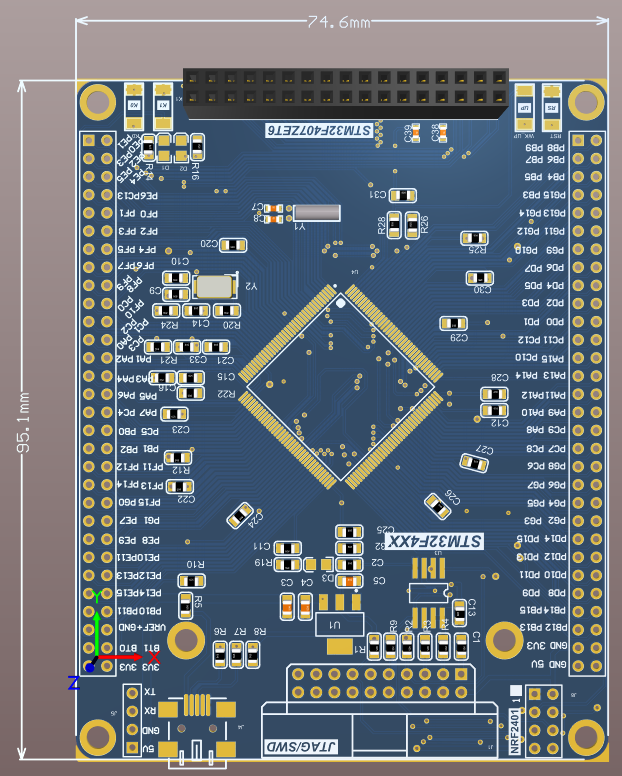Image resolution: width=622 pixels, height=776 pixels.
Task: Select the D3 diode component
Action: click(318, 565)
